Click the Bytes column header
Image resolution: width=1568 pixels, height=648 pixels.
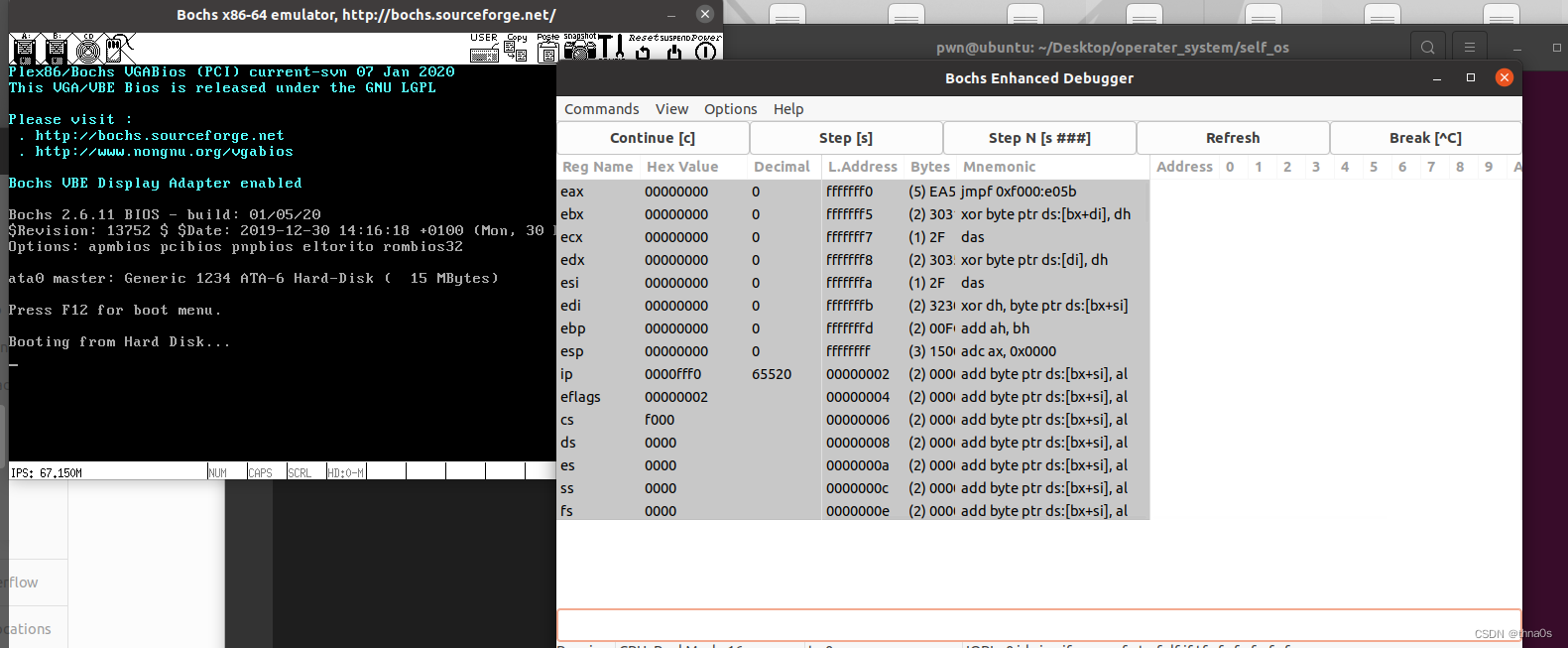(930, 167)
